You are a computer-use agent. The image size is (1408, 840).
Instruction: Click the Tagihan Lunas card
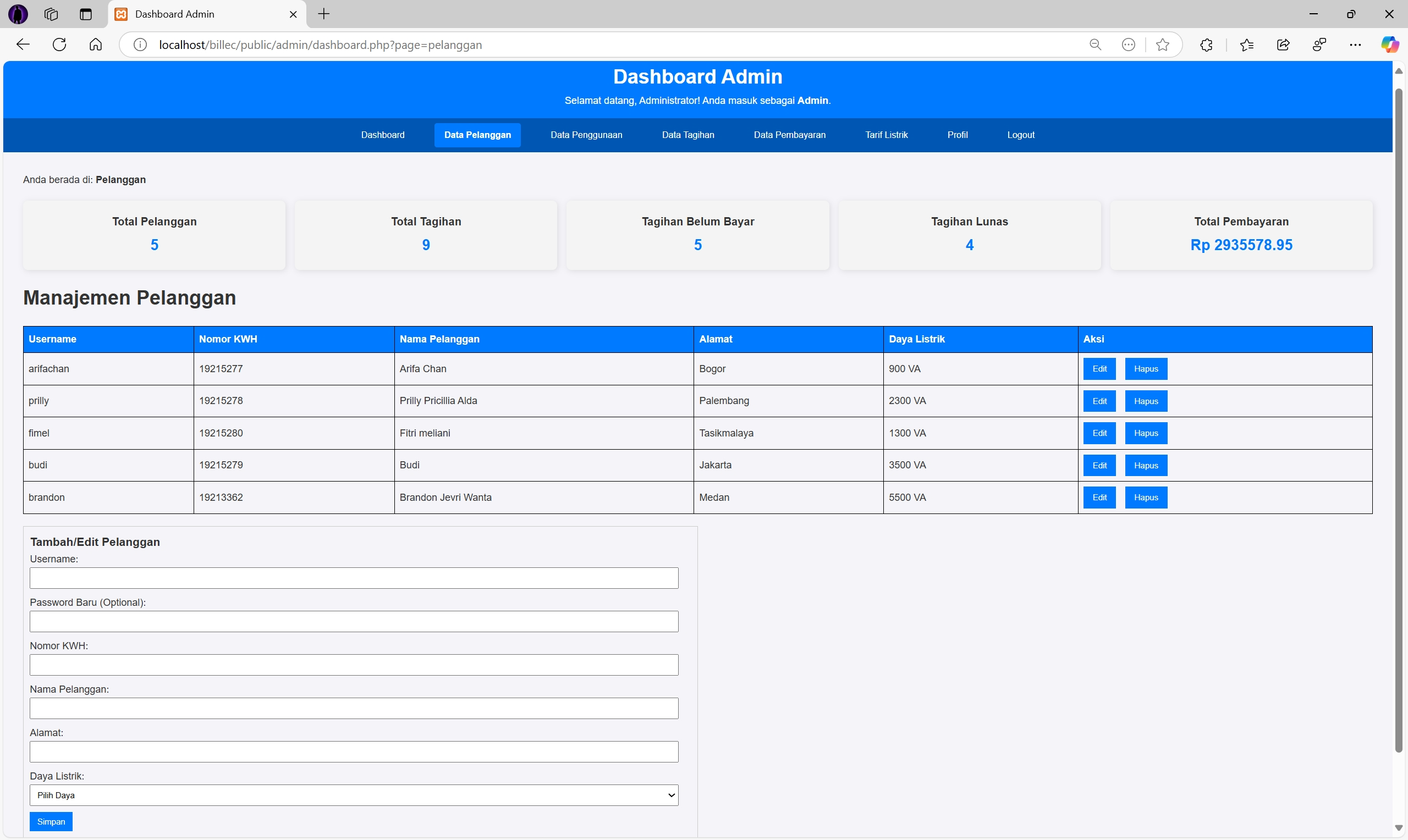coord(969,235)
